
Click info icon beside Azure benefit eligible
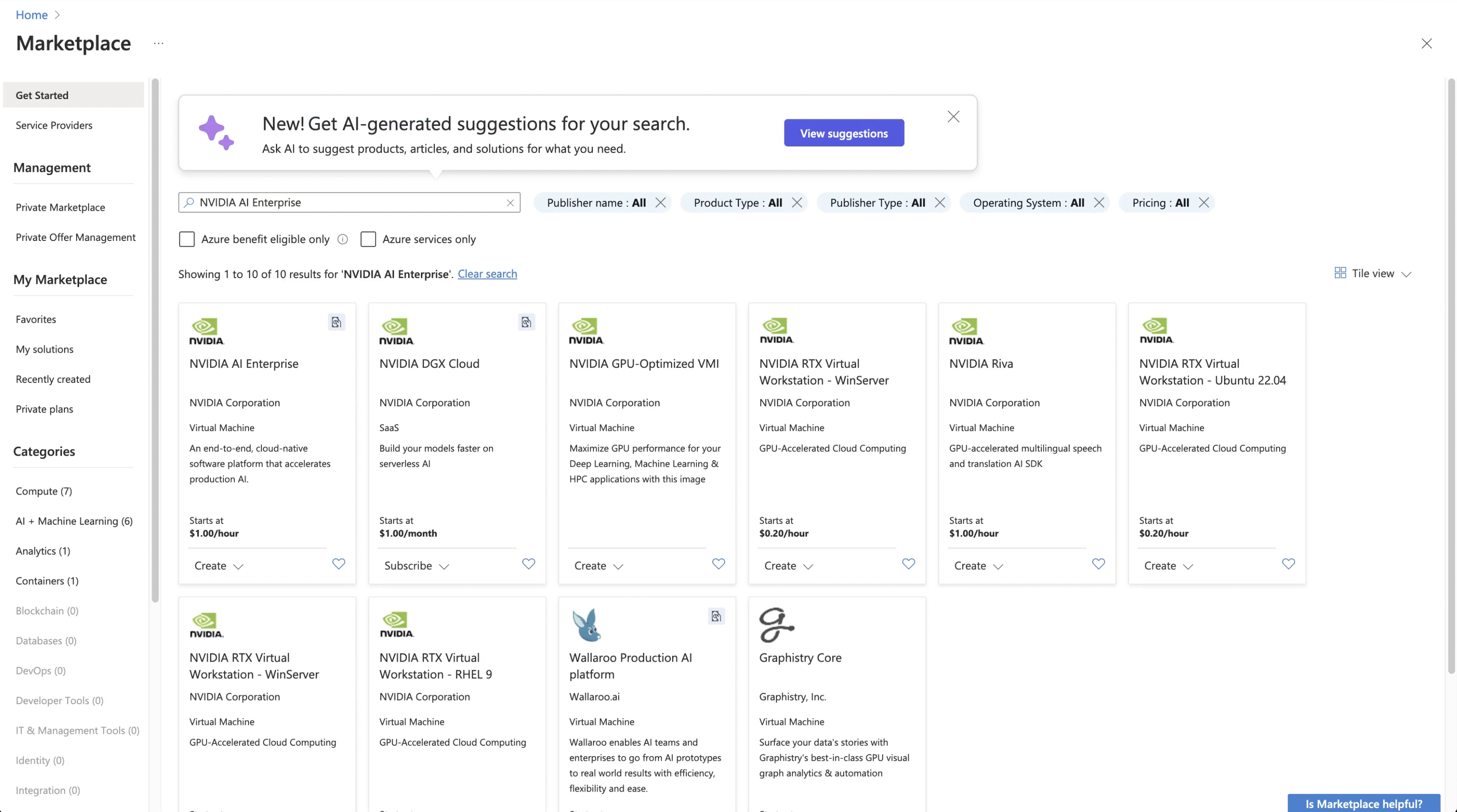coord(342,239)
